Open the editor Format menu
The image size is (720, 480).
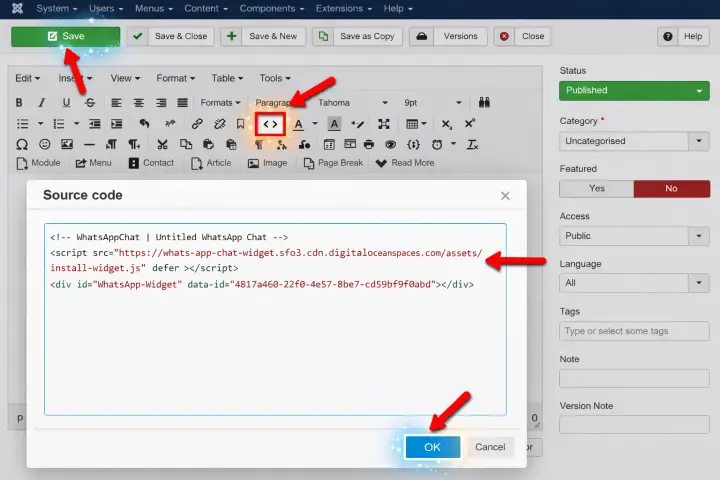point(174,78)
